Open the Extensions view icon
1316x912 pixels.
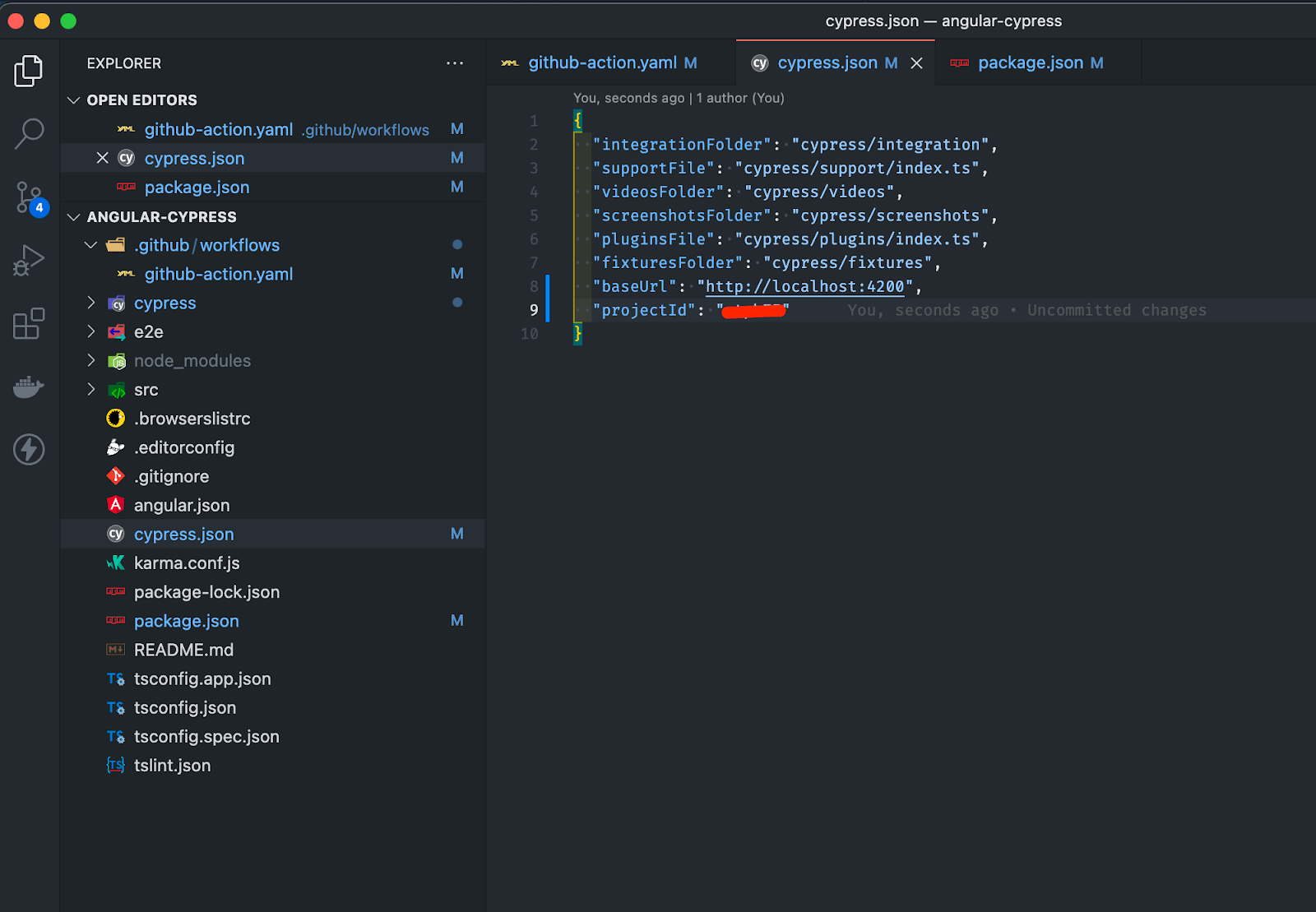[x=29, y=323]
